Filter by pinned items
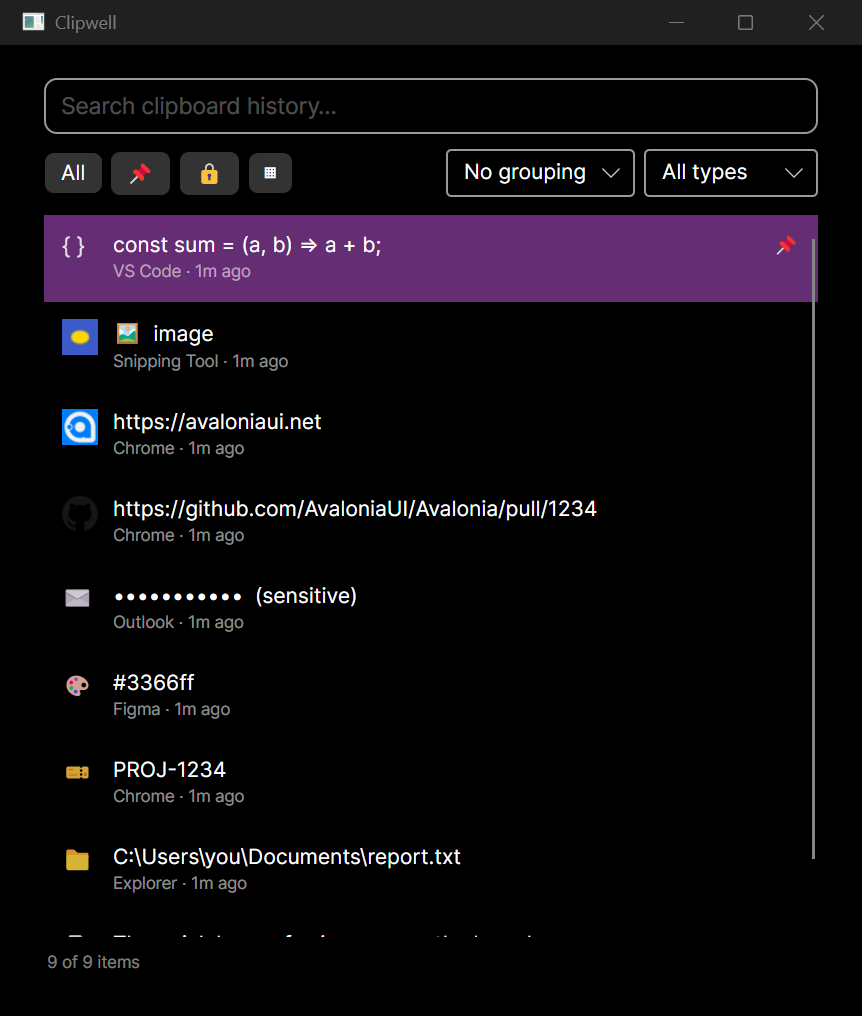Image resolution: width=862 pixels, height=1016 pixels. pos(140,174)
